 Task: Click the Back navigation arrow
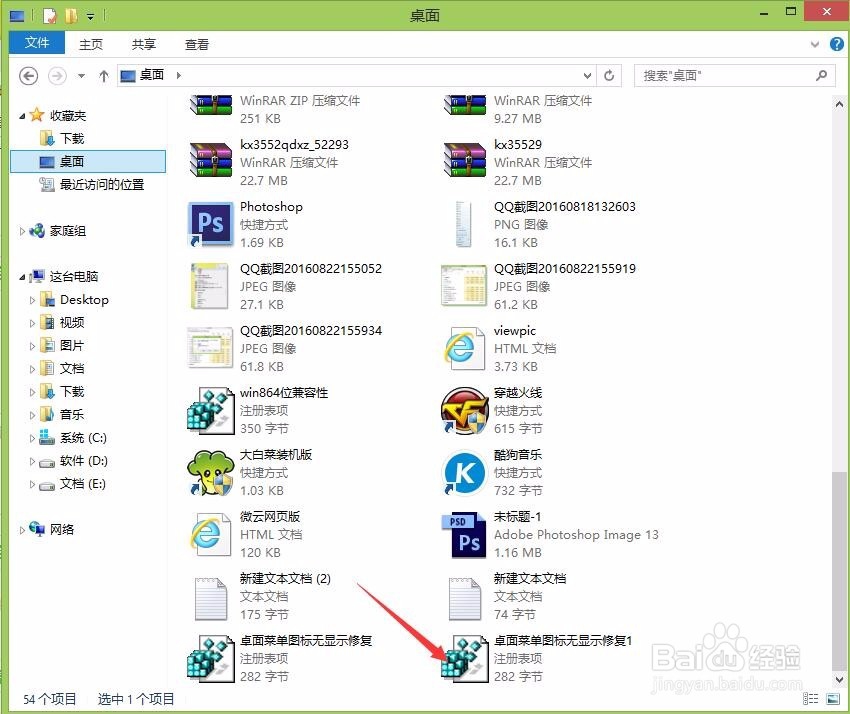click(29, 75)
